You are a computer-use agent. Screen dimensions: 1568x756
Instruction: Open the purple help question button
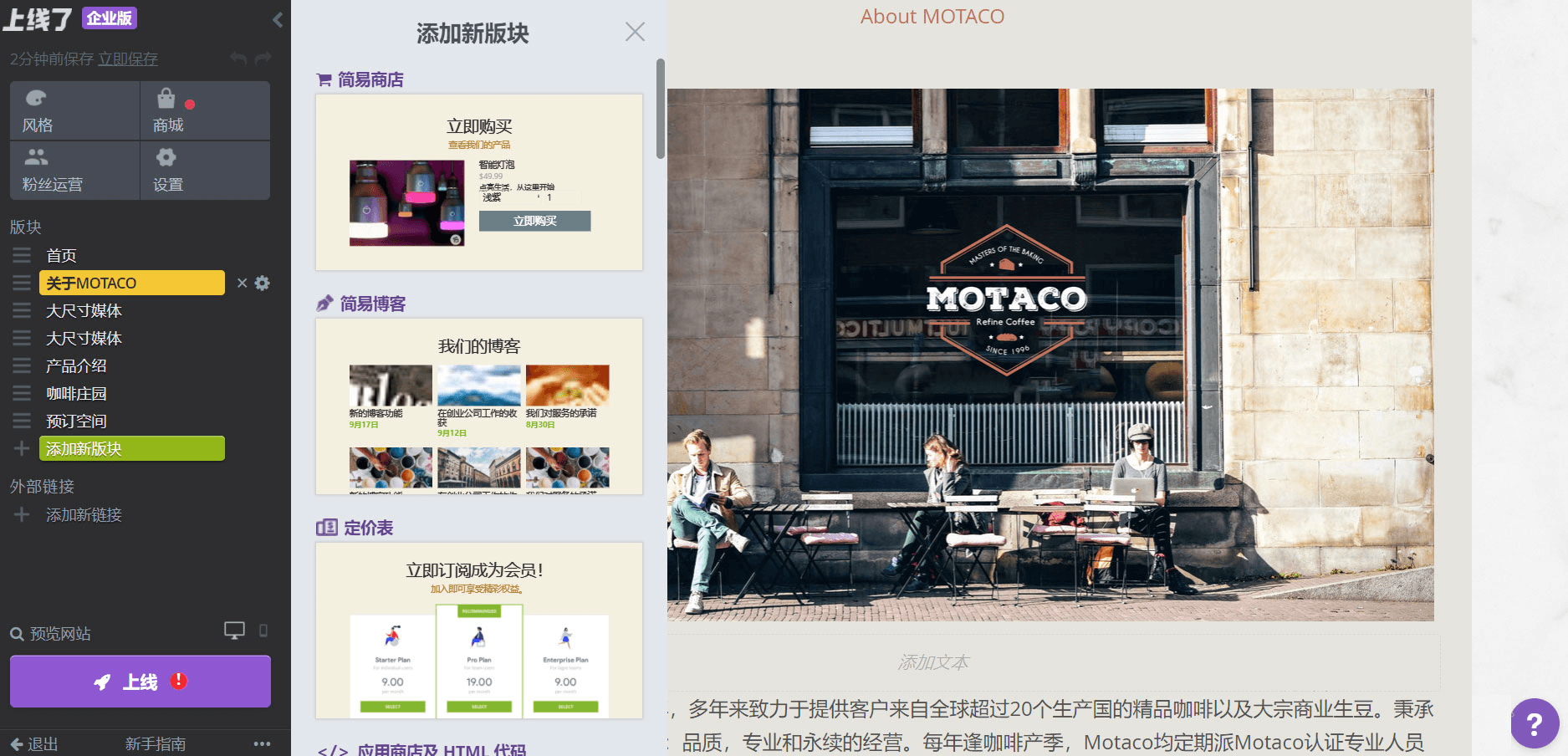pyautogui.click(x=1535, y=723)
